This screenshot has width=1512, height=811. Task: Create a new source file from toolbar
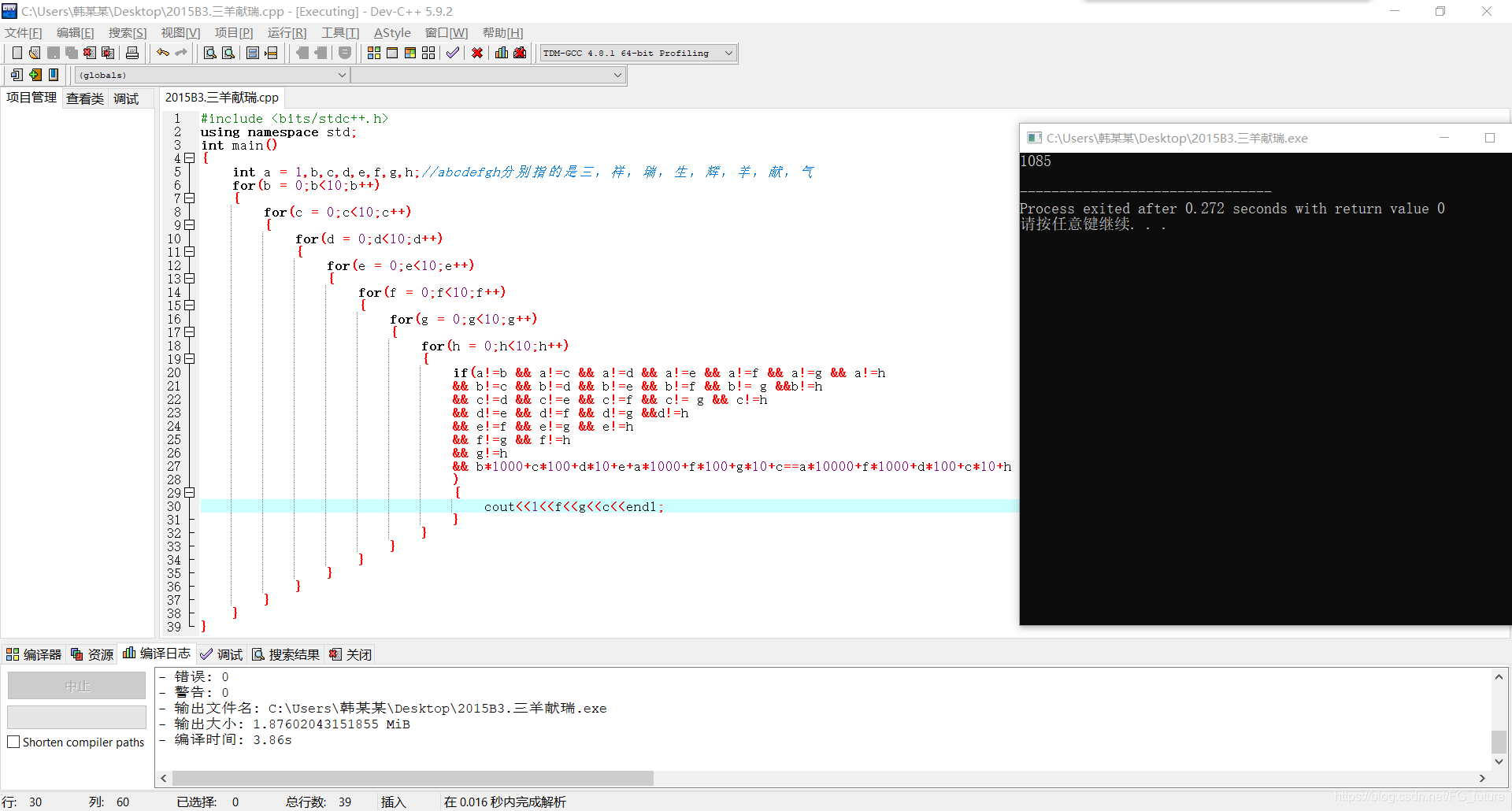tap(17, 53)
